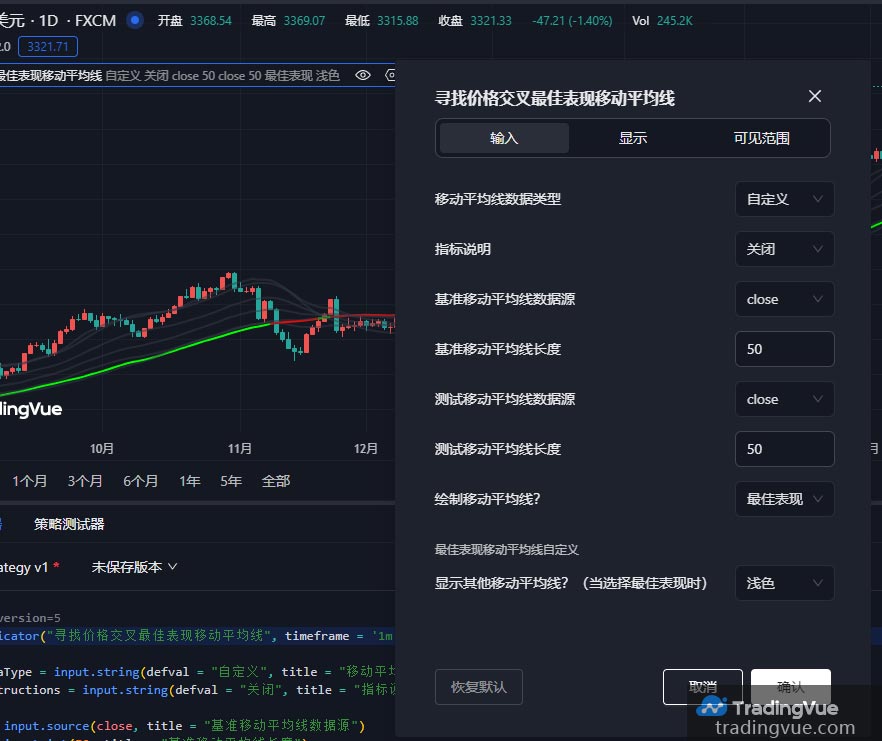882x741 pixels.
Task: Select the 6个月 time range
Action: click(140, 481)
